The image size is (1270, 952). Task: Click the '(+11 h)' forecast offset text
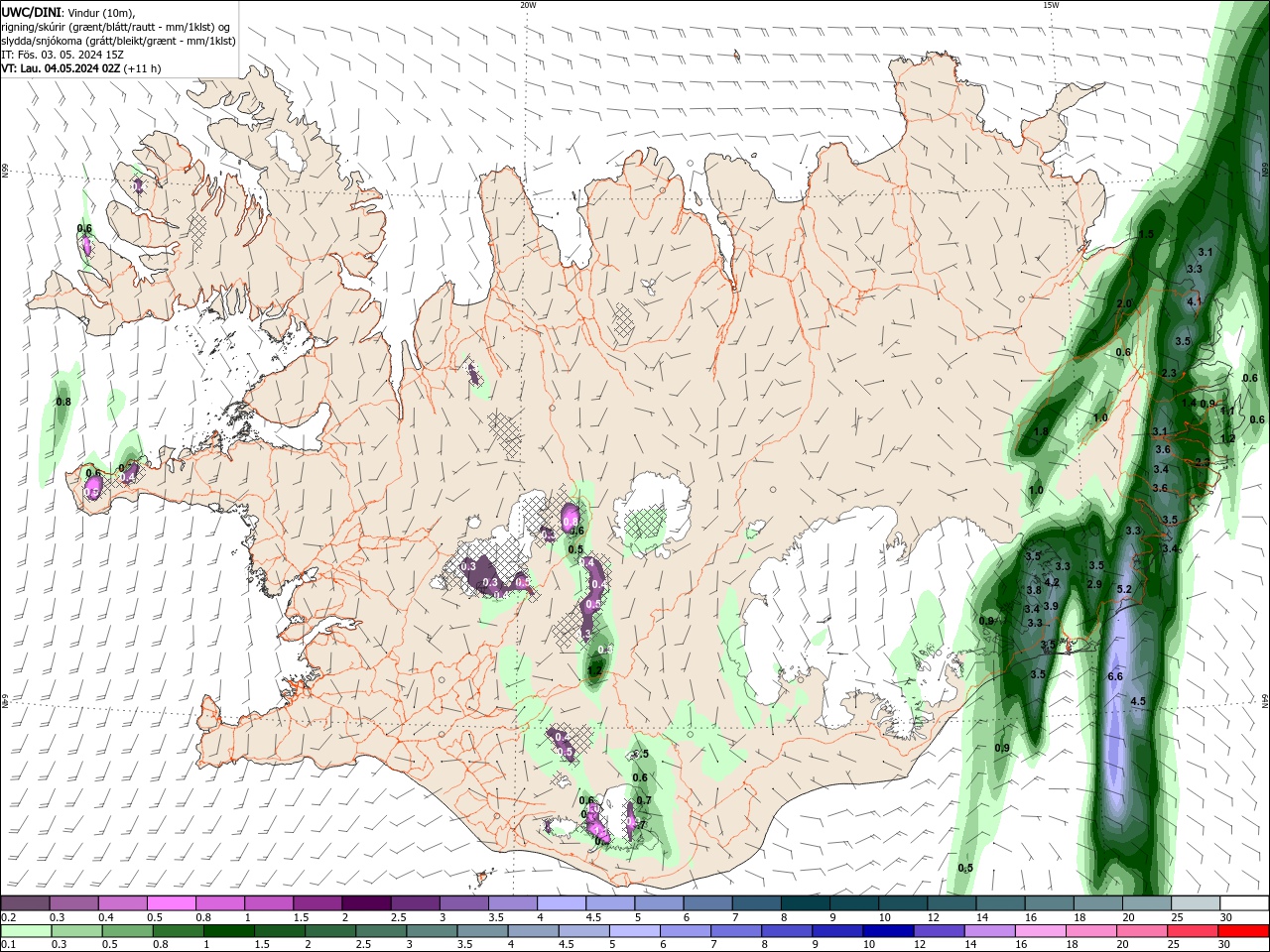pyautogui.click(x=143, y=68)
